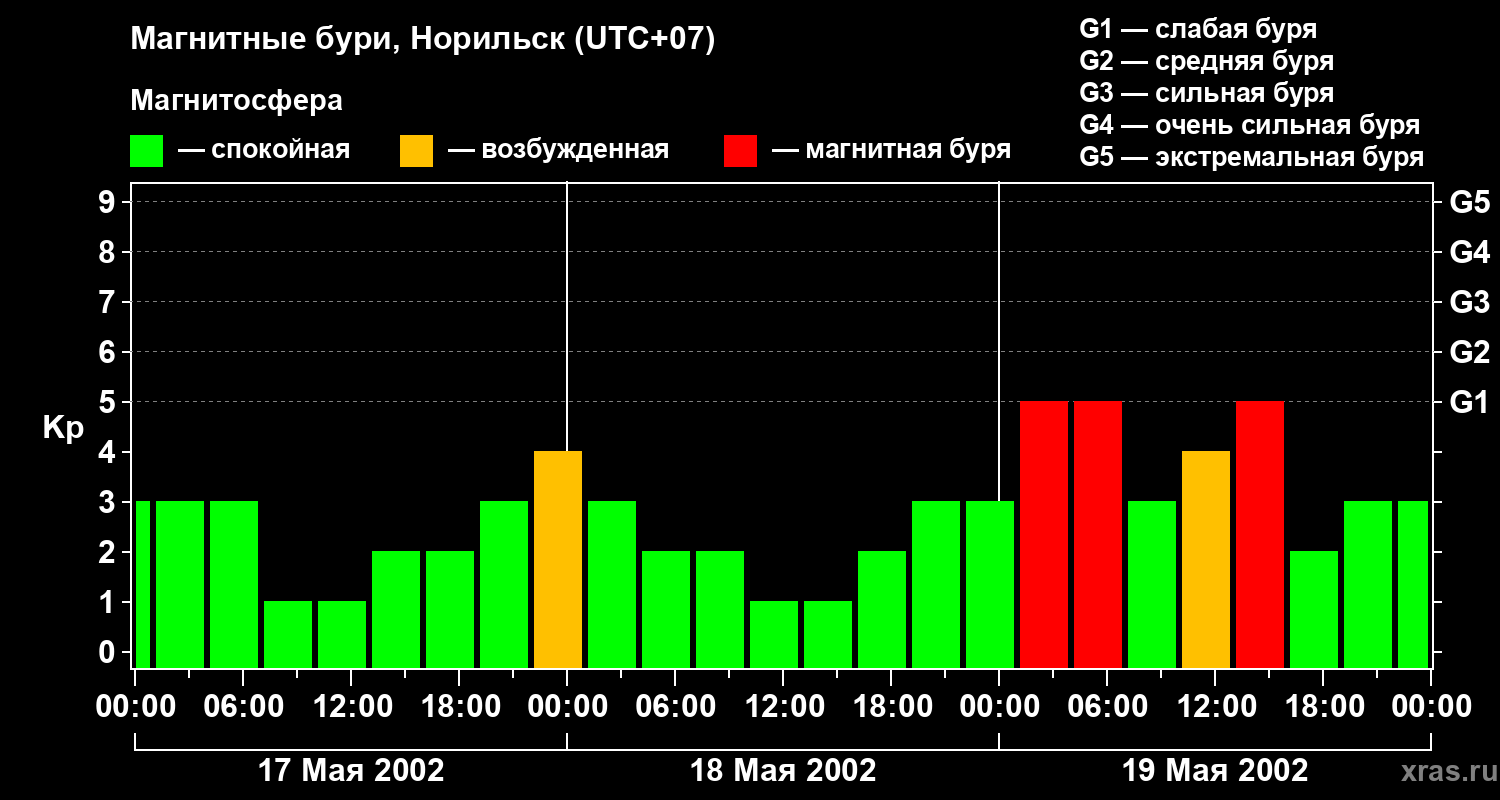Screen dimensions: 1500x800
Task: Click the orange 'возбужденная' legend swatch
Action: [x=416, y=150]
